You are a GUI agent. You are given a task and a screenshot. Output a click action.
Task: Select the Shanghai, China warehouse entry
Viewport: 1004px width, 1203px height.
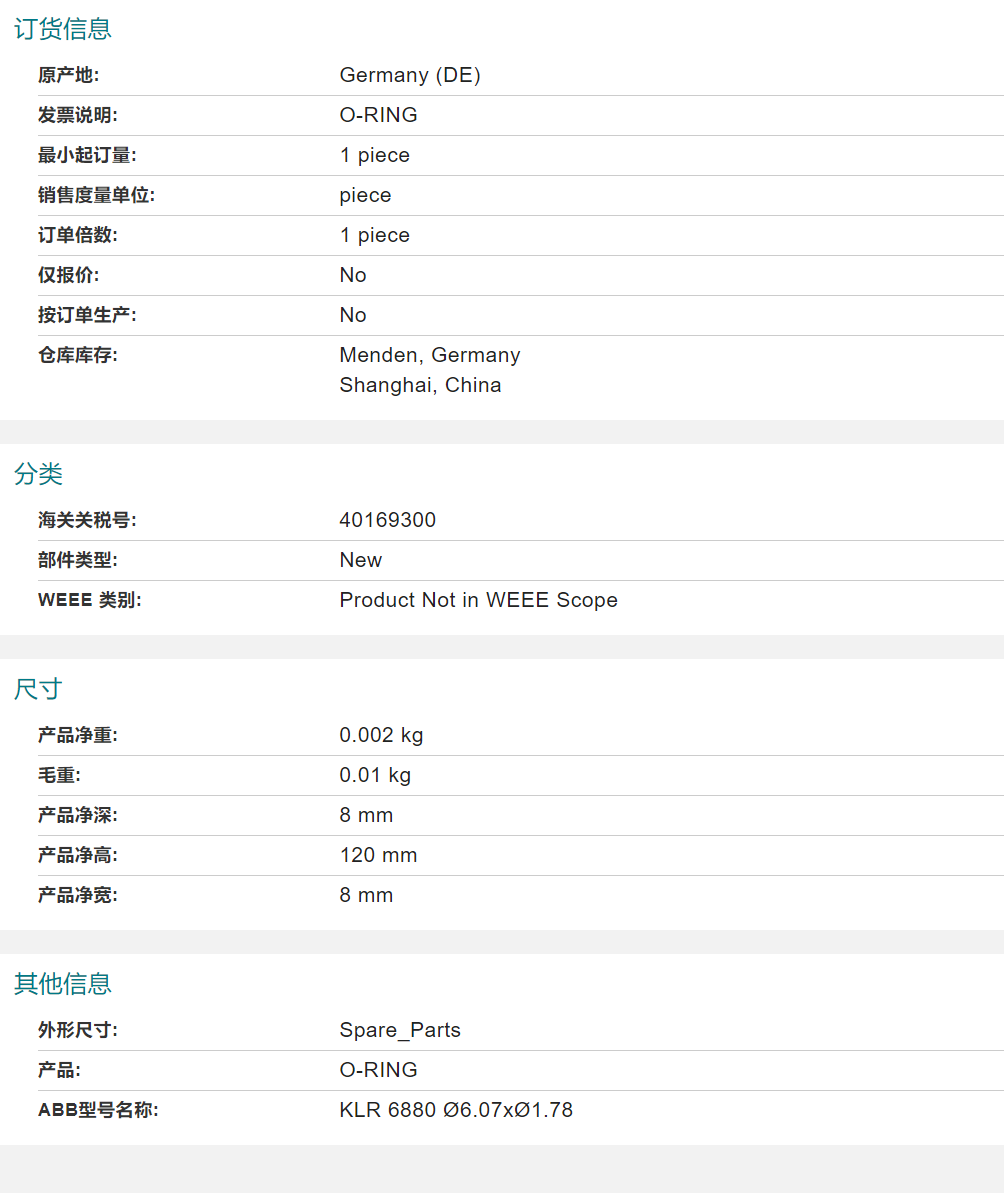420,385
